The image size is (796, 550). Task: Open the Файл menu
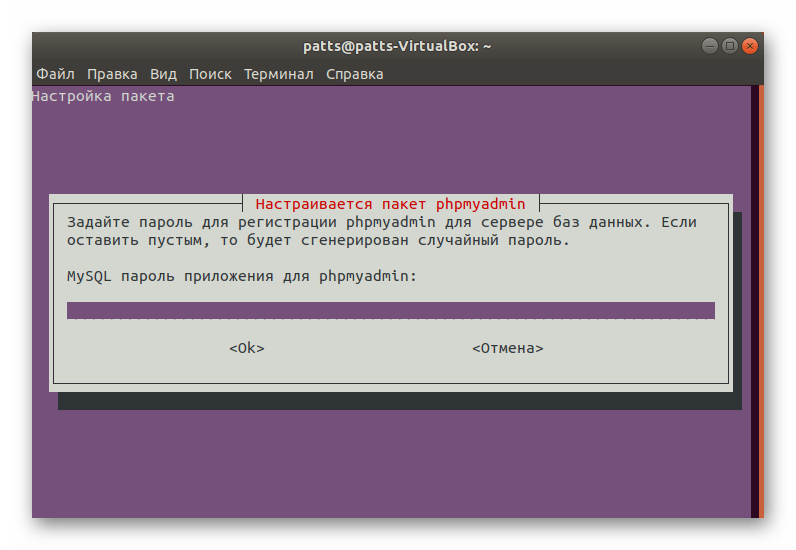[x=55, y=74]
